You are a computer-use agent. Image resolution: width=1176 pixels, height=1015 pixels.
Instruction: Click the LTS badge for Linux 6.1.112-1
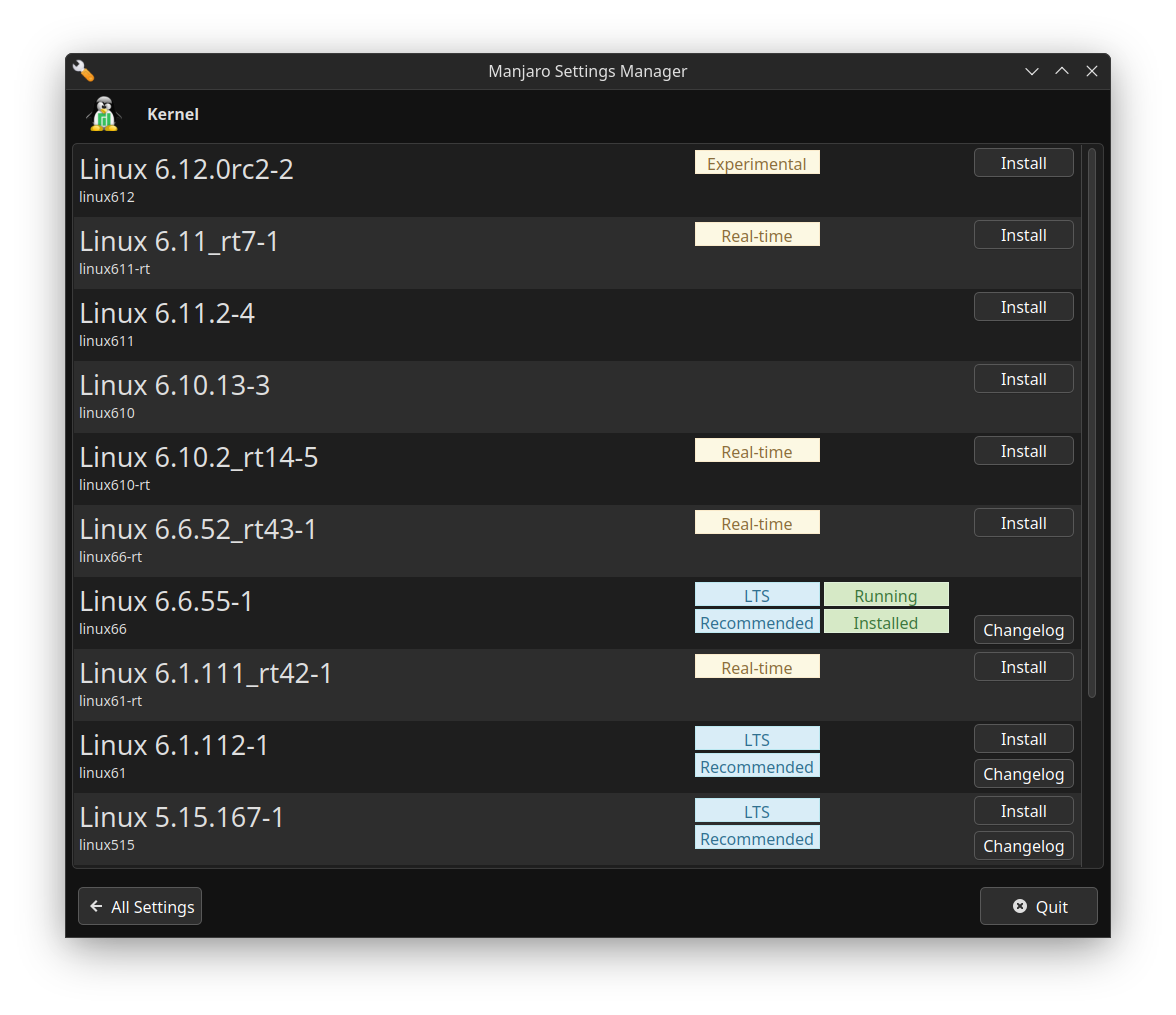point(757,739)
